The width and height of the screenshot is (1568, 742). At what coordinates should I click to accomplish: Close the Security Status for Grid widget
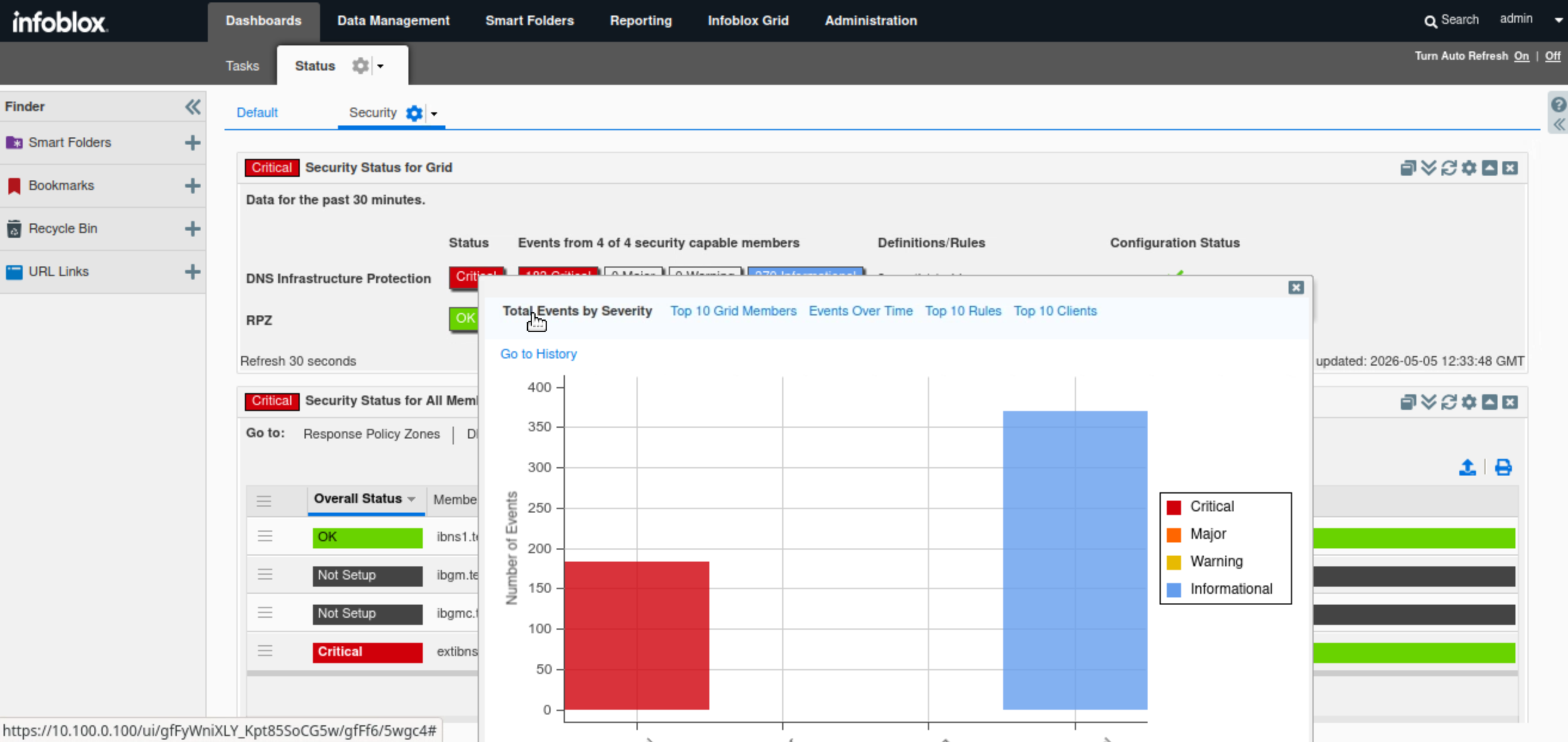(1509, 168)
